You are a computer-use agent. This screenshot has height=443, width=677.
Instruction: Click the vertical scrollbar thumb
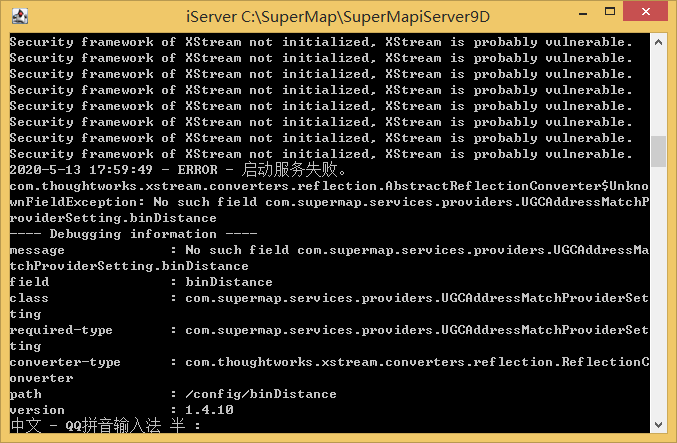(658, 151)
